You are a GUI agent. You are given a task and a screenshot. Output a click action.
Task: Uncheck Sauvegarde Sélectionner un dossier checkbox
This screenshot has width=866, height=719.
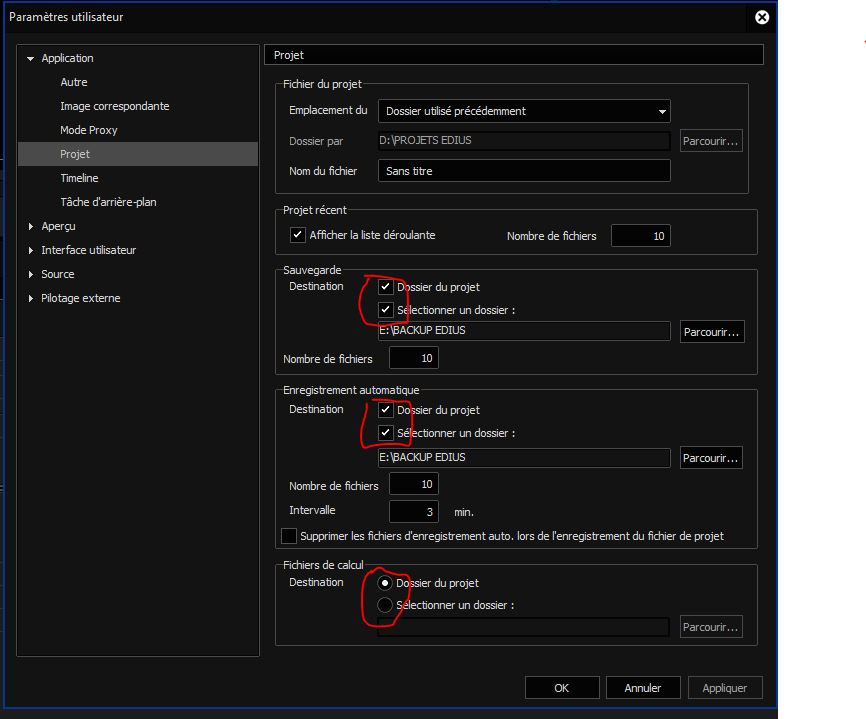coord(386,310)
